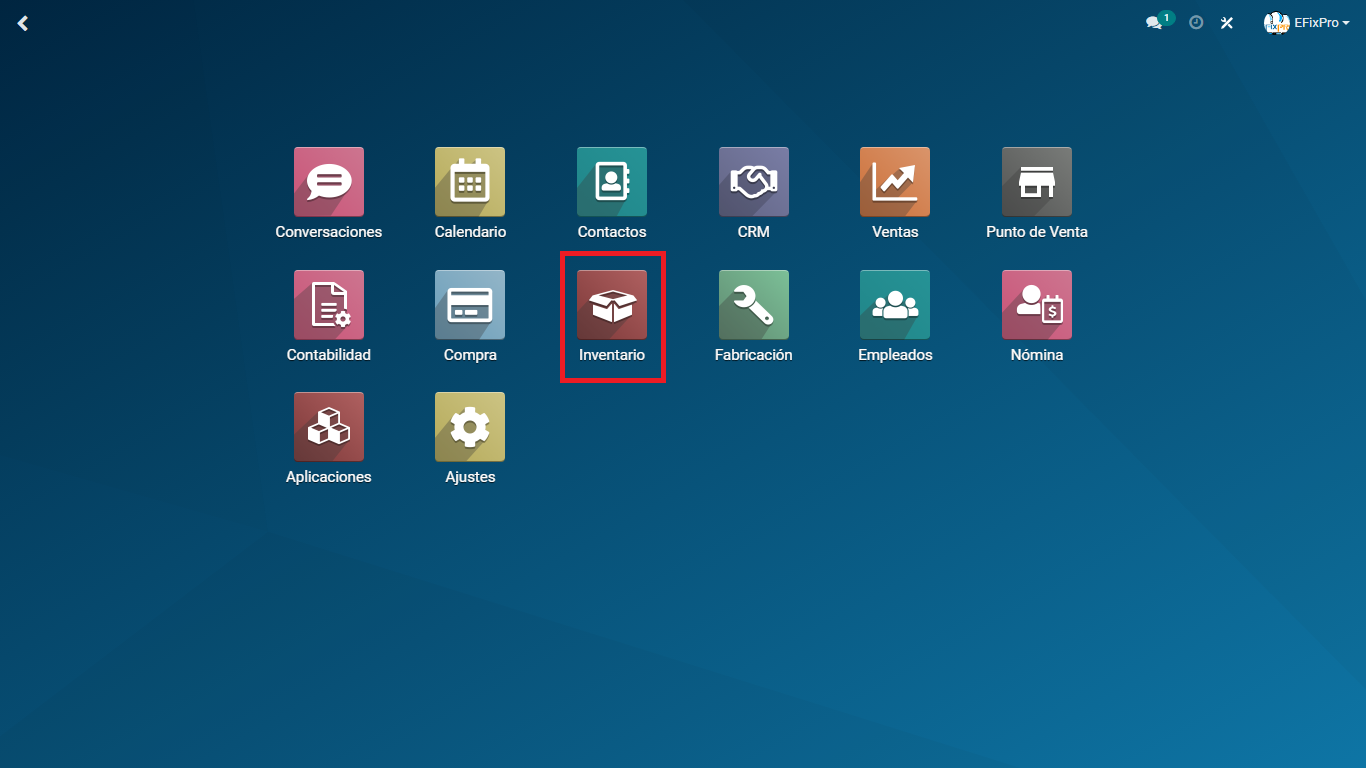Go back using the left arrow
Image resolution: width=1366 pixels, height=768 pixels.
pos(22,23)
